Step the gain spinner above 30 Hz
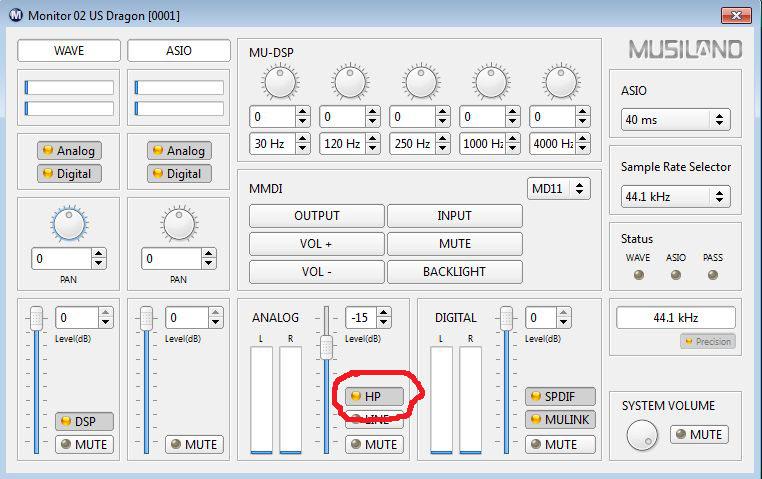762x479 pixels. click(303, 117)
